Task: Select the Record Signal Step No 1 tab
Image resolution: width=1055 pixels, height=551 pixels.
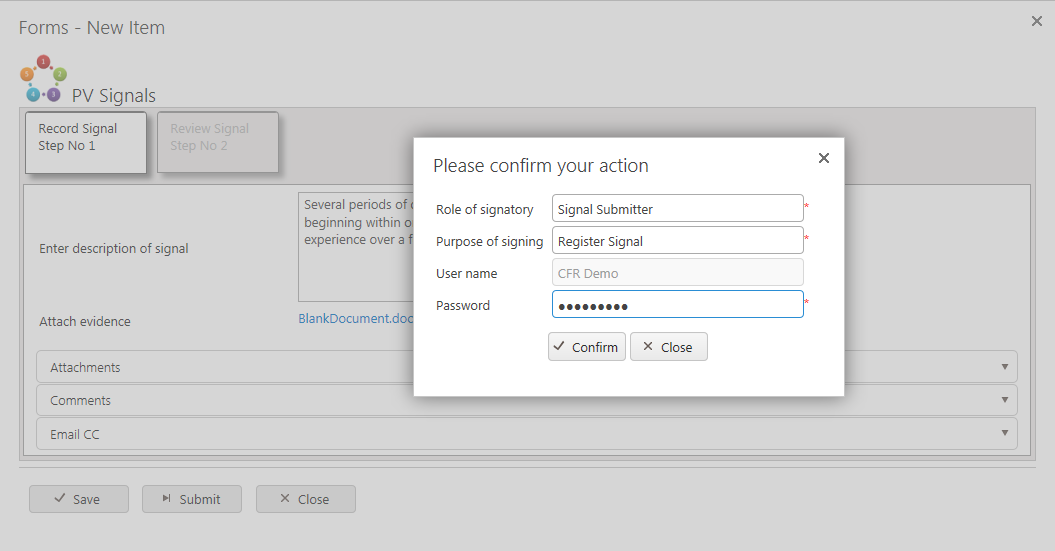Action: point(86,142)
